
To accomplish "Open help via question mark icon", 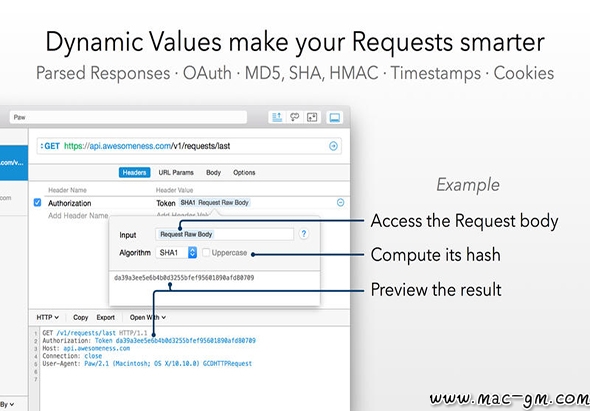I will point(304,234).
